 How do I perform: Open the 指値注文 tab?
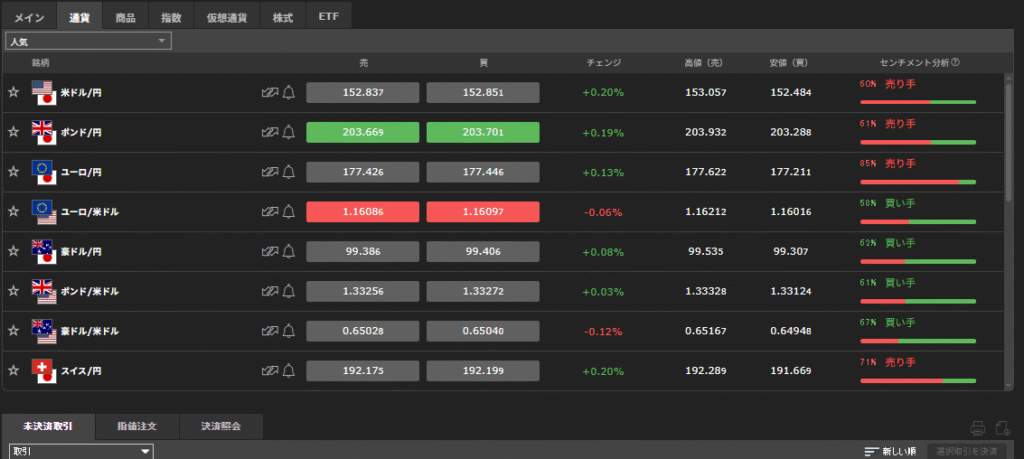[137, 427]
